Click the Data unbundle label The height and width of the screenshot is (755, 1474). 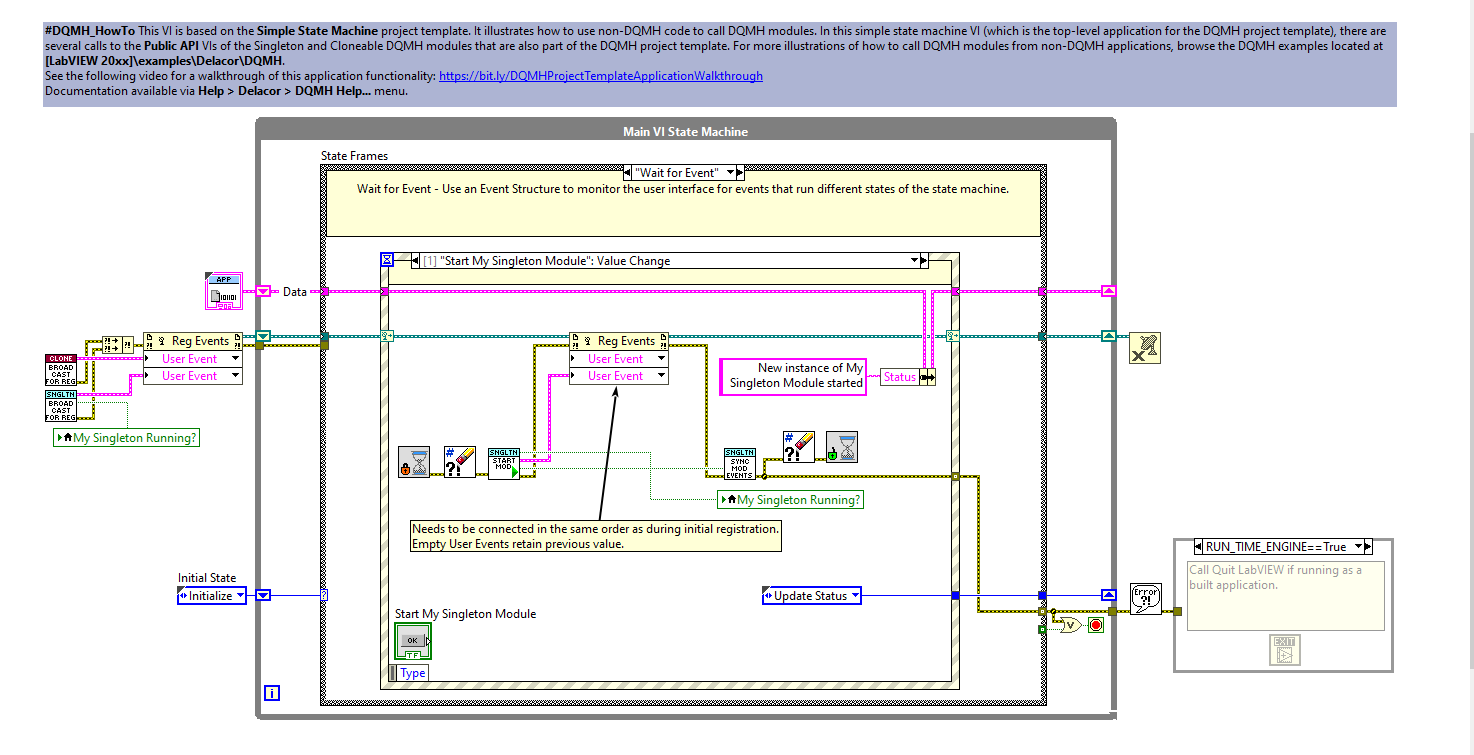295,292
